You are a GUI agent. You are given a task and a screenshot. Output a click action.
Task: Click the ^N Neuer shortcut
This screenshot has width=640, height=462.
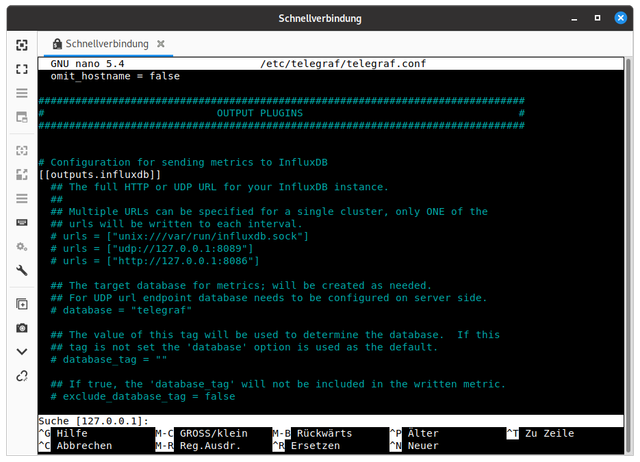pos(414,445)
